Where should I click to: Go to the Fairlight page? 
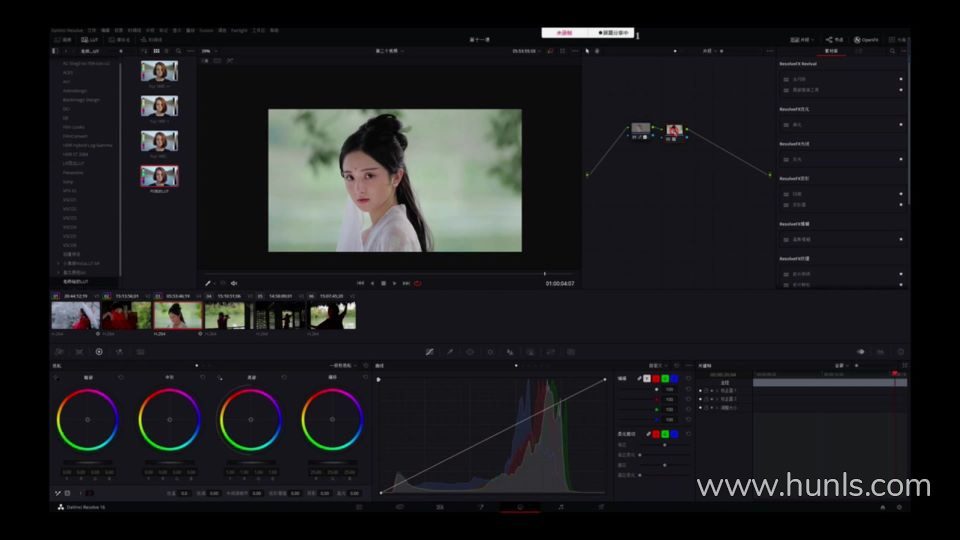click(561, 507)
